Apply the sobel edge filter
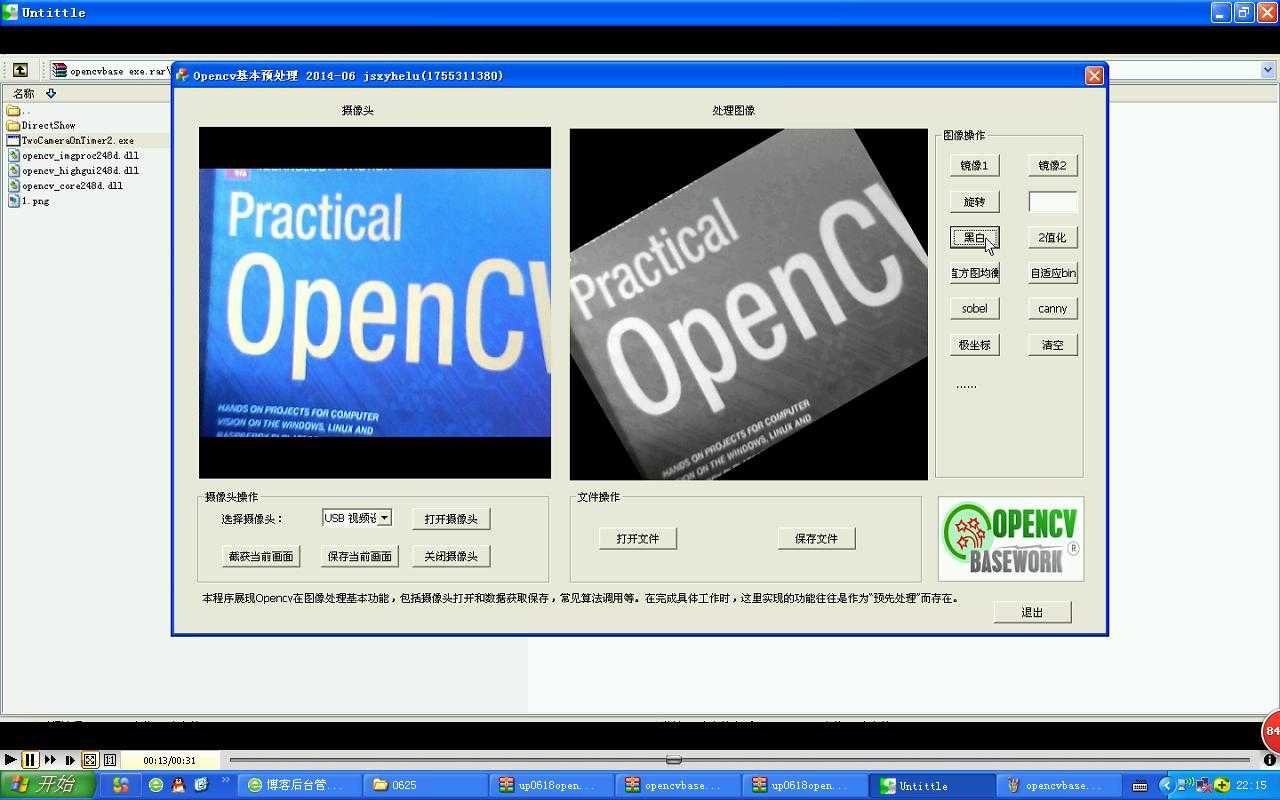 (x=974, y=309)
